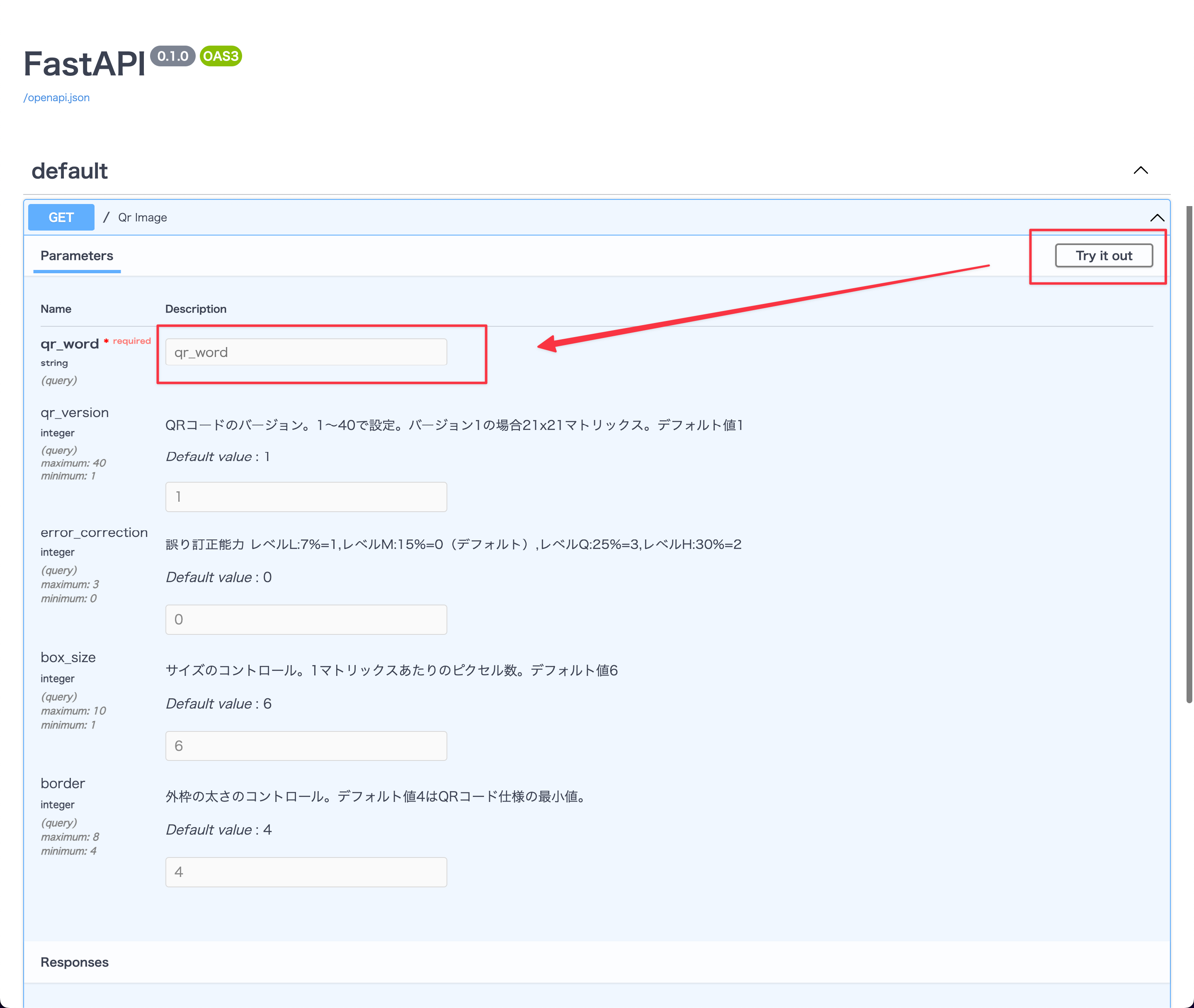
Task: Collapse the default section chevron
Action: [x=1140, y=170]
